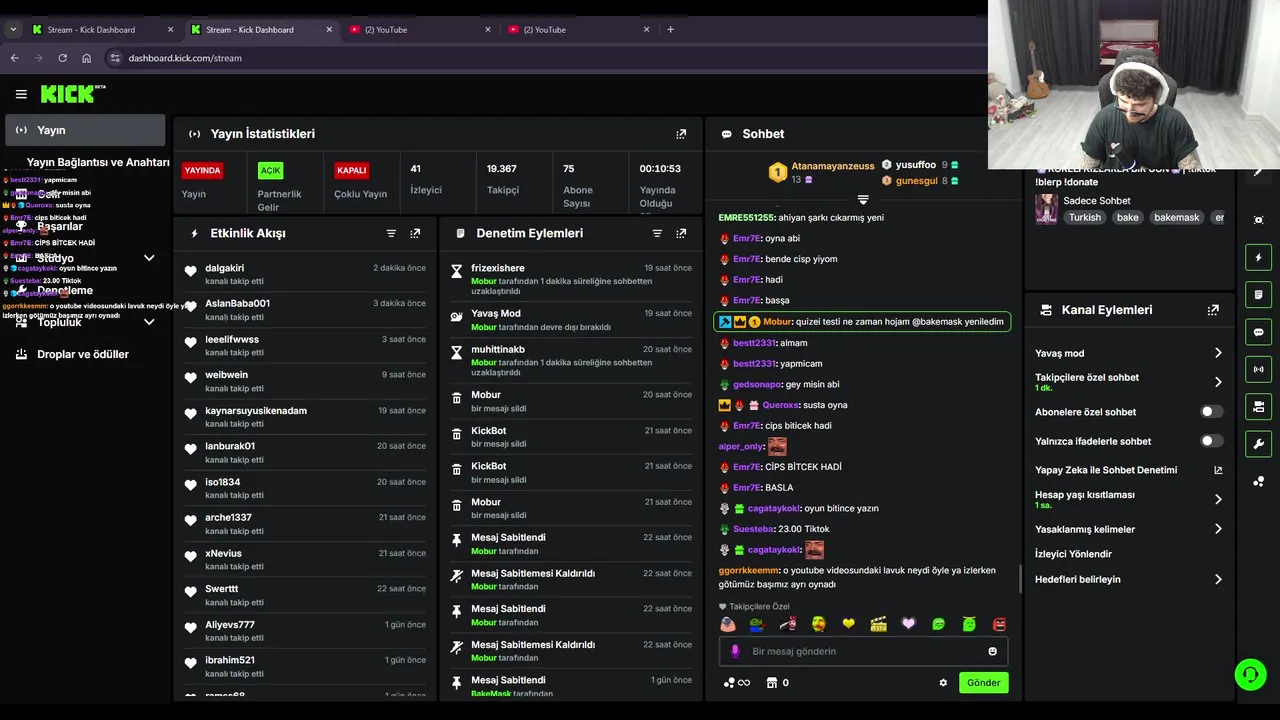Click the bakemask stream tag
The width and height of the screenshot is (1280, 720).
tap(1176, 217)
